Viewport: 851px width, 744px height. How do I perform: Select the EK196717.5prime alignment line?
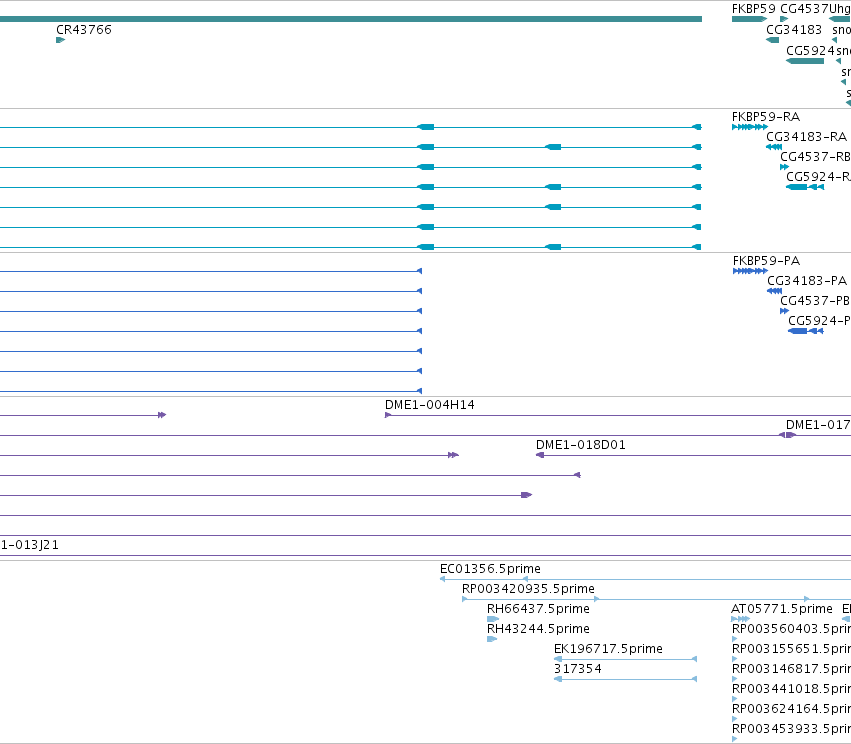click(625, 659)
